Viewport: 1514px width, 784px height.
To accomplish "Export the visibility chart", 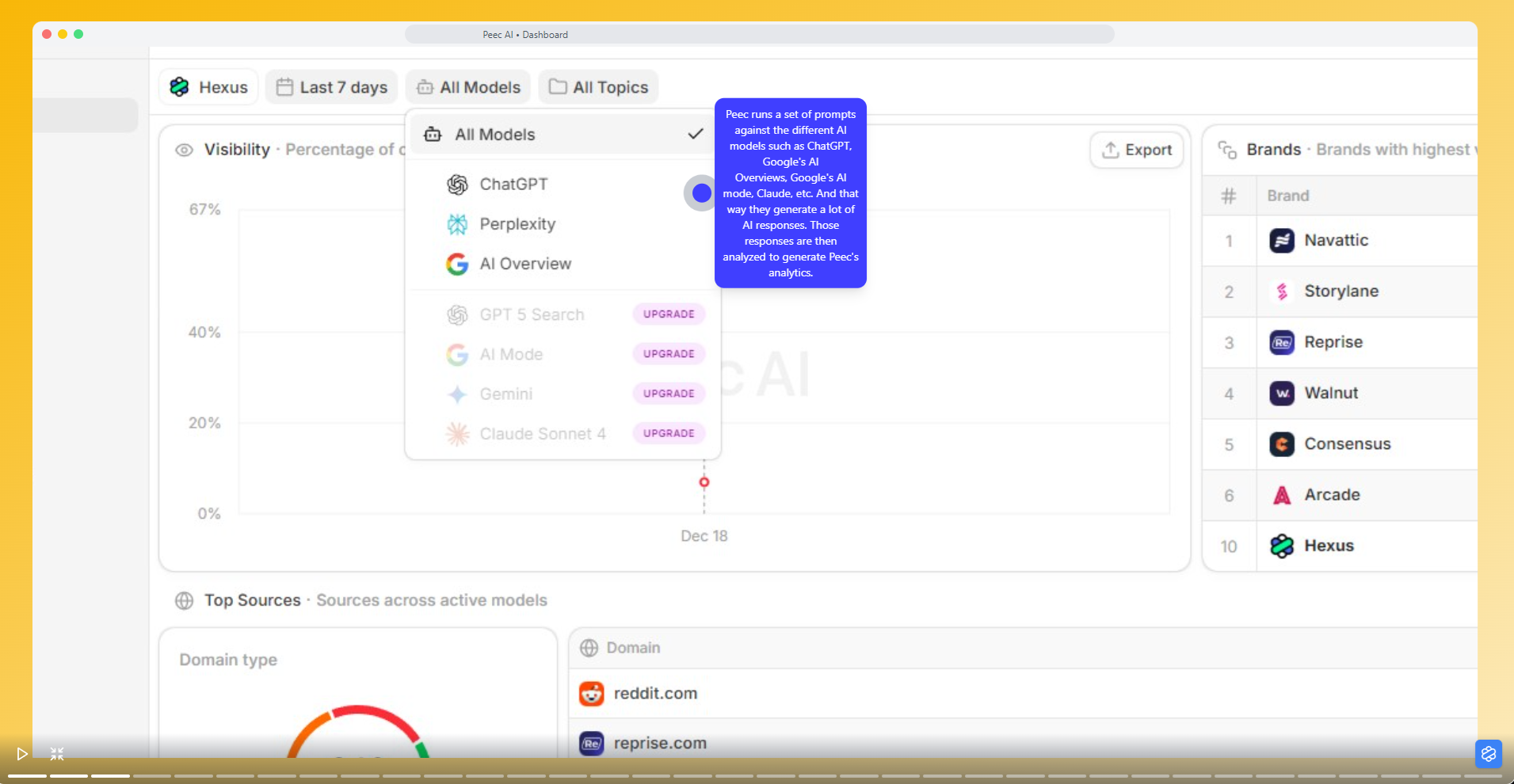I will [1137, 150].
